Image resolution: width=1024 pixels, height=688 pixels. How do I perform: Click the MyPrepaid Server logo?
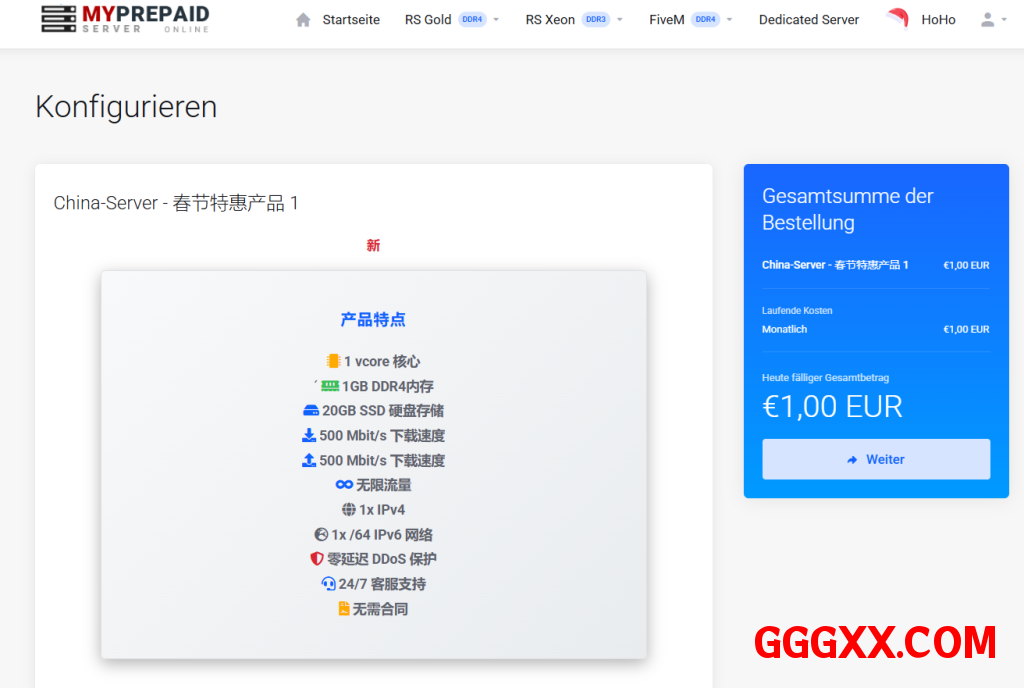coord(125,19)
